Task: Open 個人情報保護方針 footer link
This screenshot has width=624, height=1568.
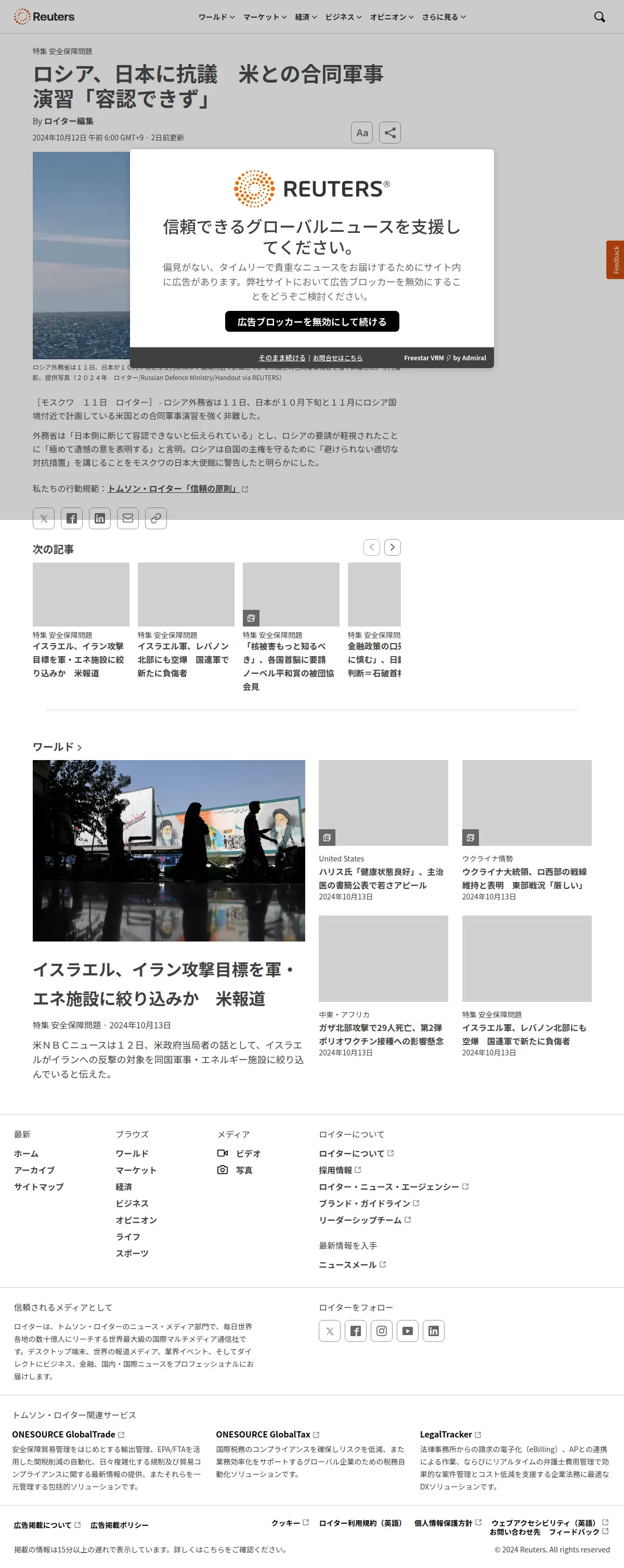Action: (x=447, y=1522)
